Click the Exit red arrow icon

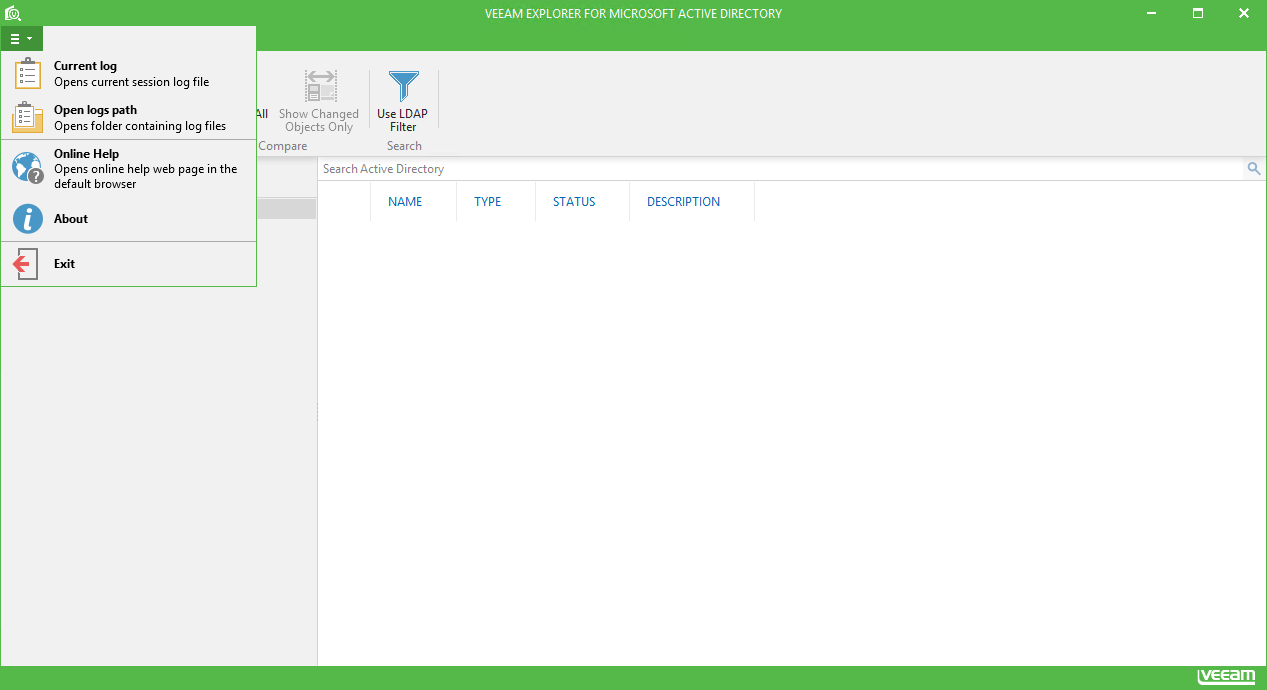coord(26,264)
